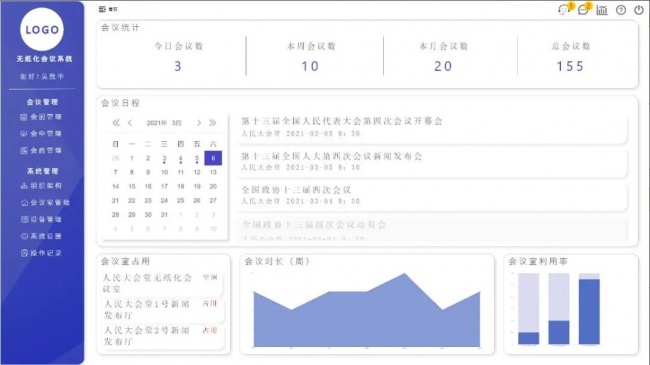Select March 15 in the calendar
This screenshot has width=650, height=365.
coord(132,186)
